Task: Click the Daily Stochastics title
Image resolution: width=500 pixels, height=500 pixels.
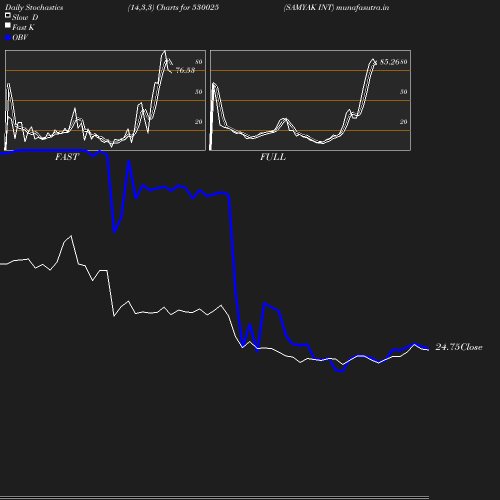Action: (x=34, y=7)
